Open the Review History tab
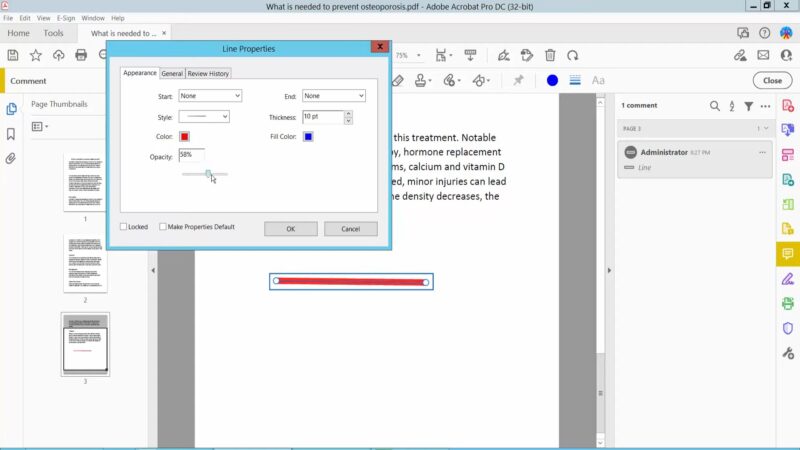This screenshot has width=800, height=450. tap(208, 73)
